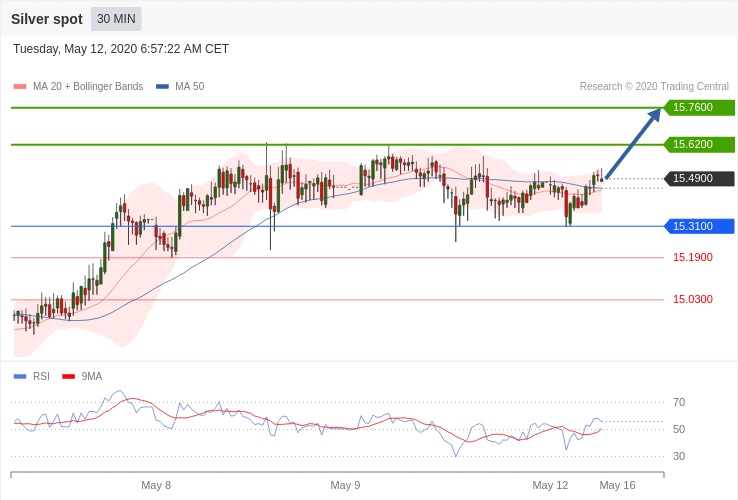Click the blue upward forecast arrow
Image resolution: width=738 pixels, height=500 pixels.
[x=633, y=145]
